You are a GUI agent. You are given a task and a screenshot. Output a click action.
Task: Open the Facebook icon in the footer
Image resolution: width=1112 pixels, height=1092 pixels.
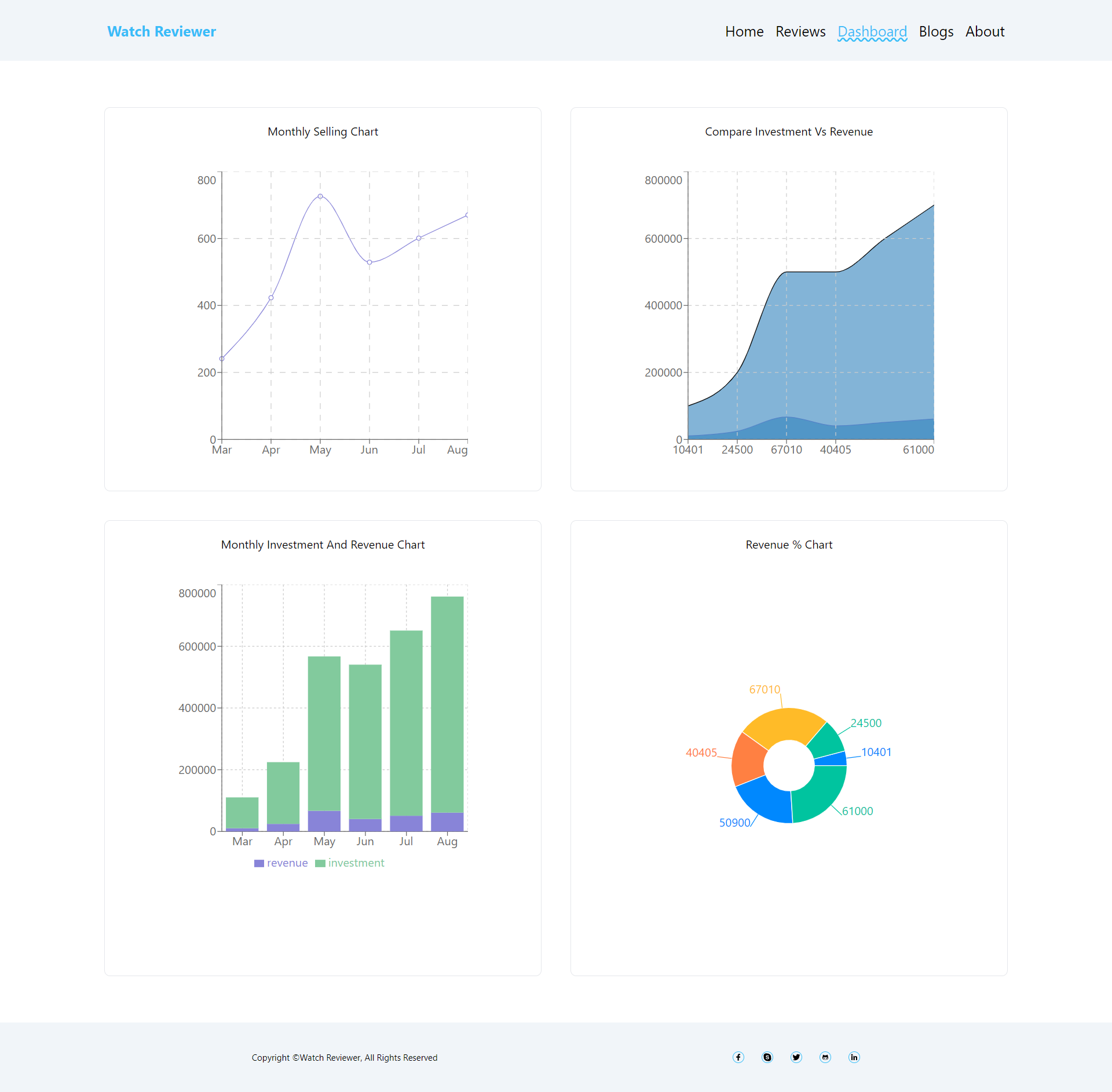coord(738,1057)
